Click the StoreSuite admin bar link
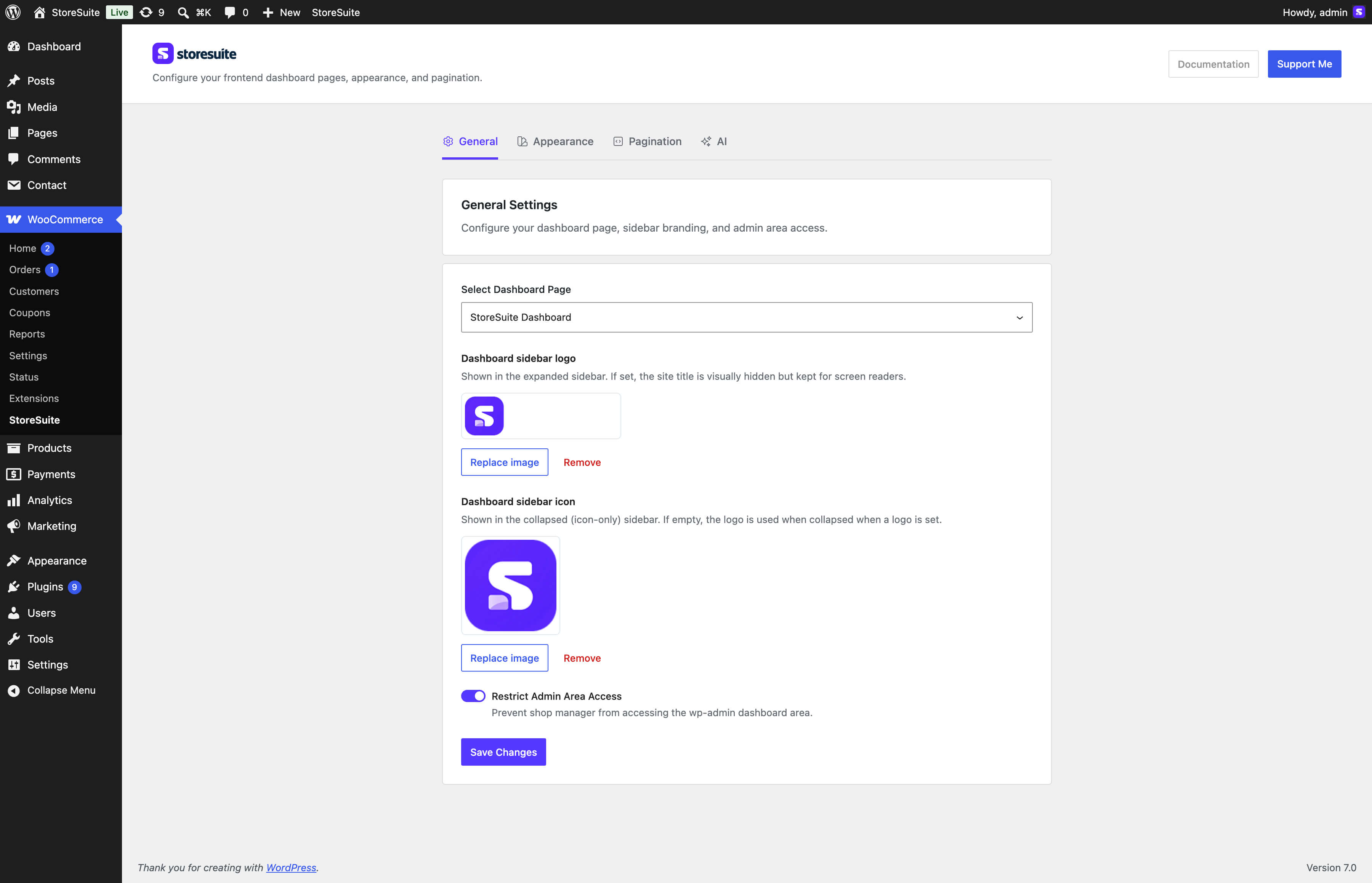 (x=335, y=12)
